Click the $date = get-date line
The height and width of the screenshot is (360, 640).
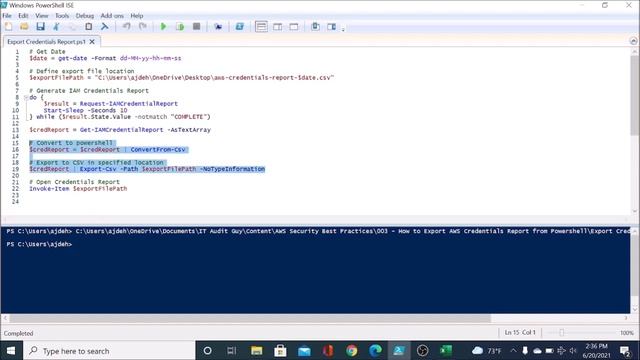tap(105, 58)
